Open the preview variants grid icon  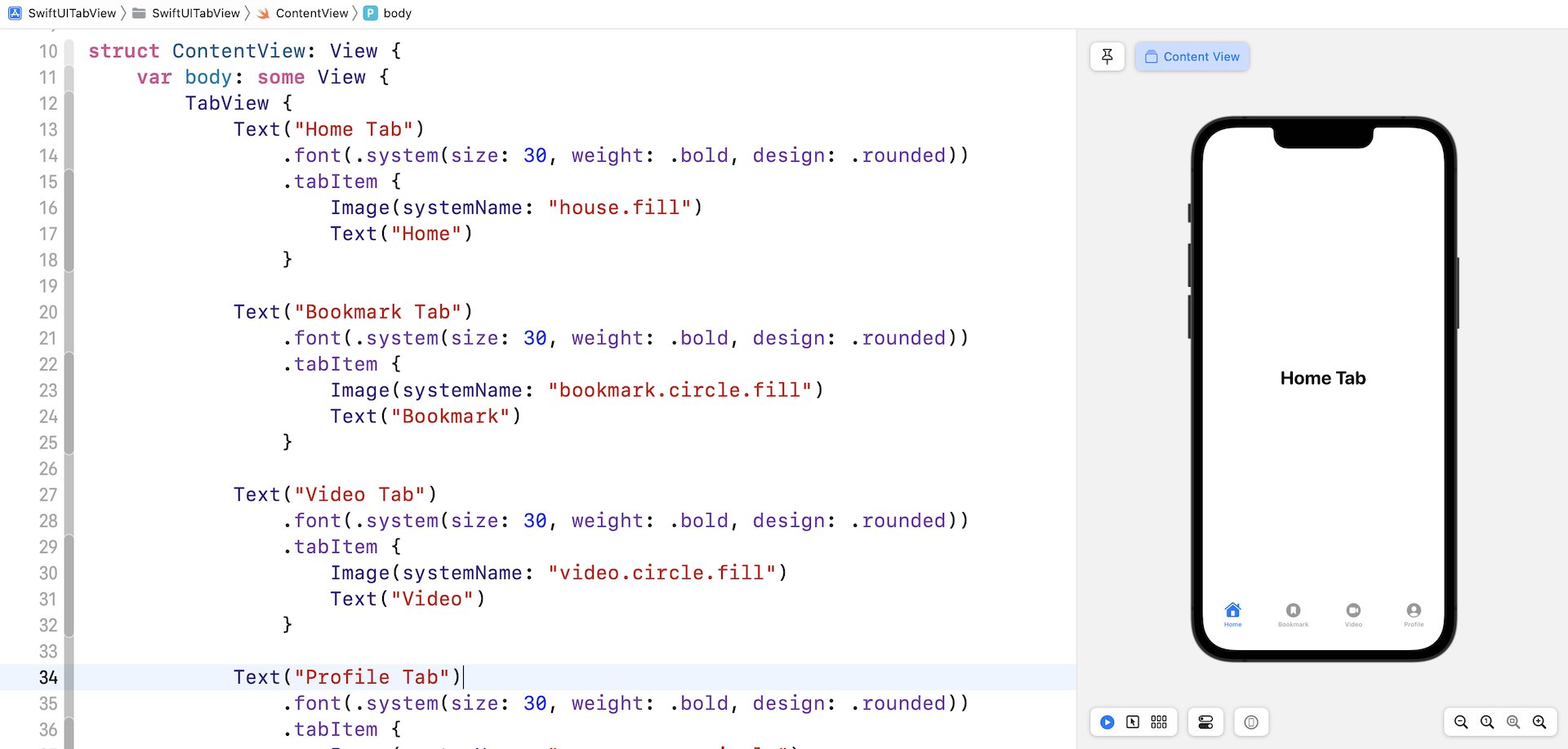[1159, 722]
